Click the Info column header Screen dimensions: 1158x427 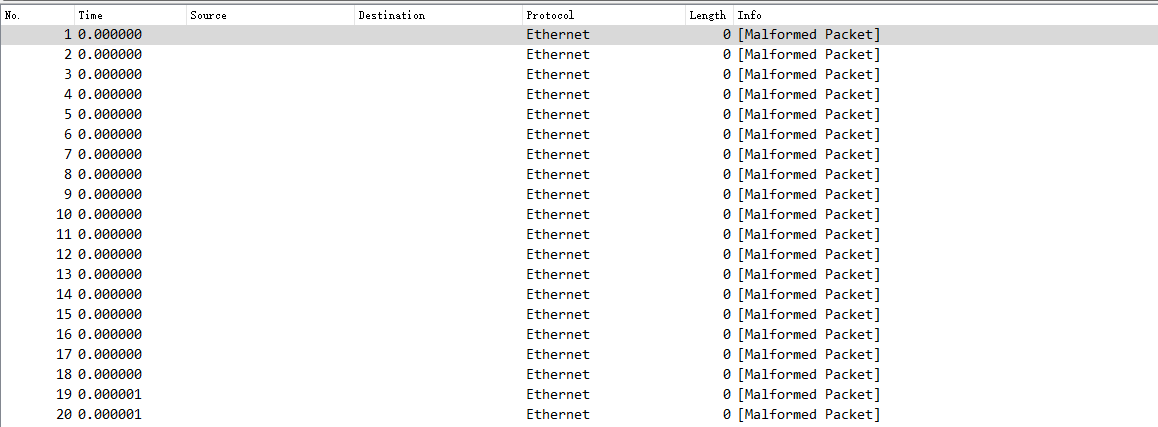click(x=945, y=16)
